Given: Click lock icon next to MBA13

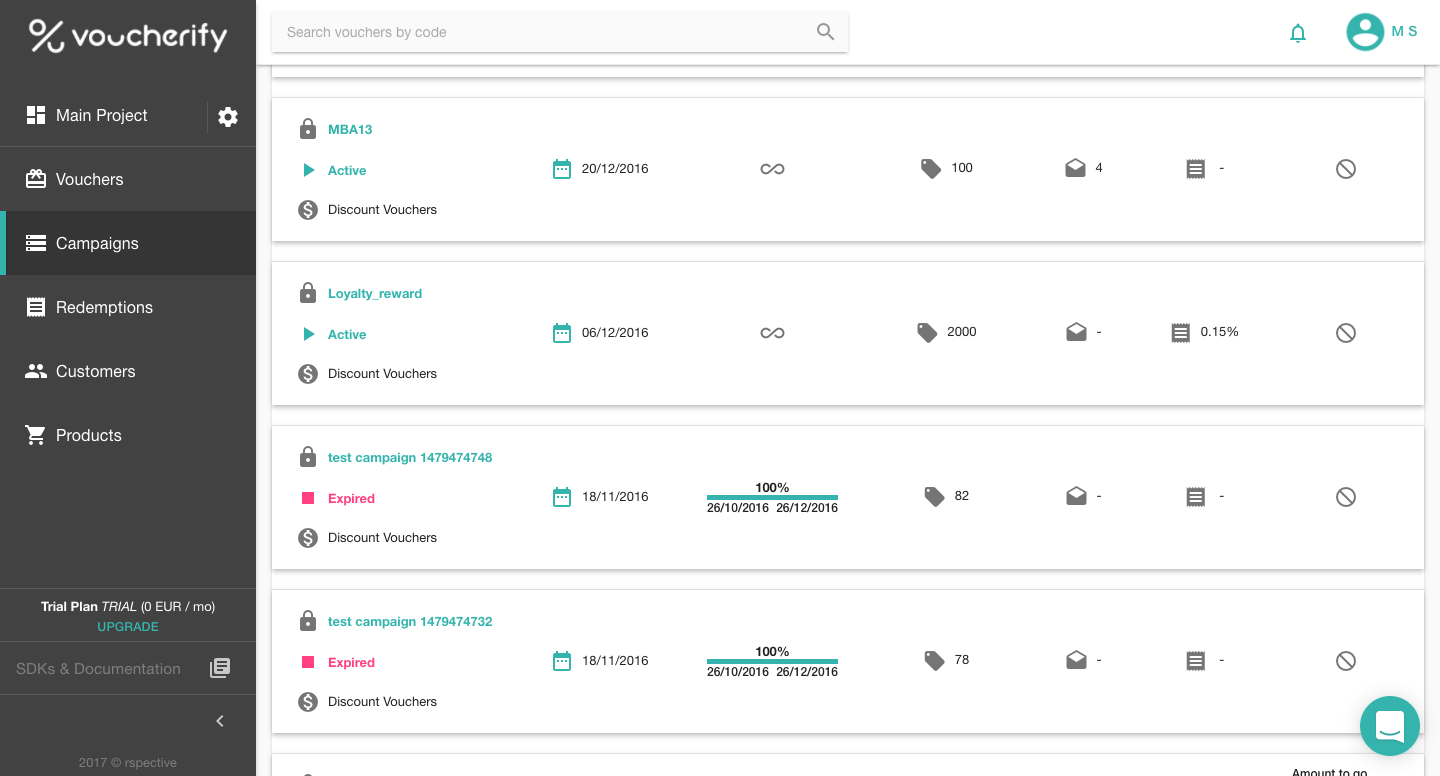Looking at the screenshot, I should coord(308,130).
